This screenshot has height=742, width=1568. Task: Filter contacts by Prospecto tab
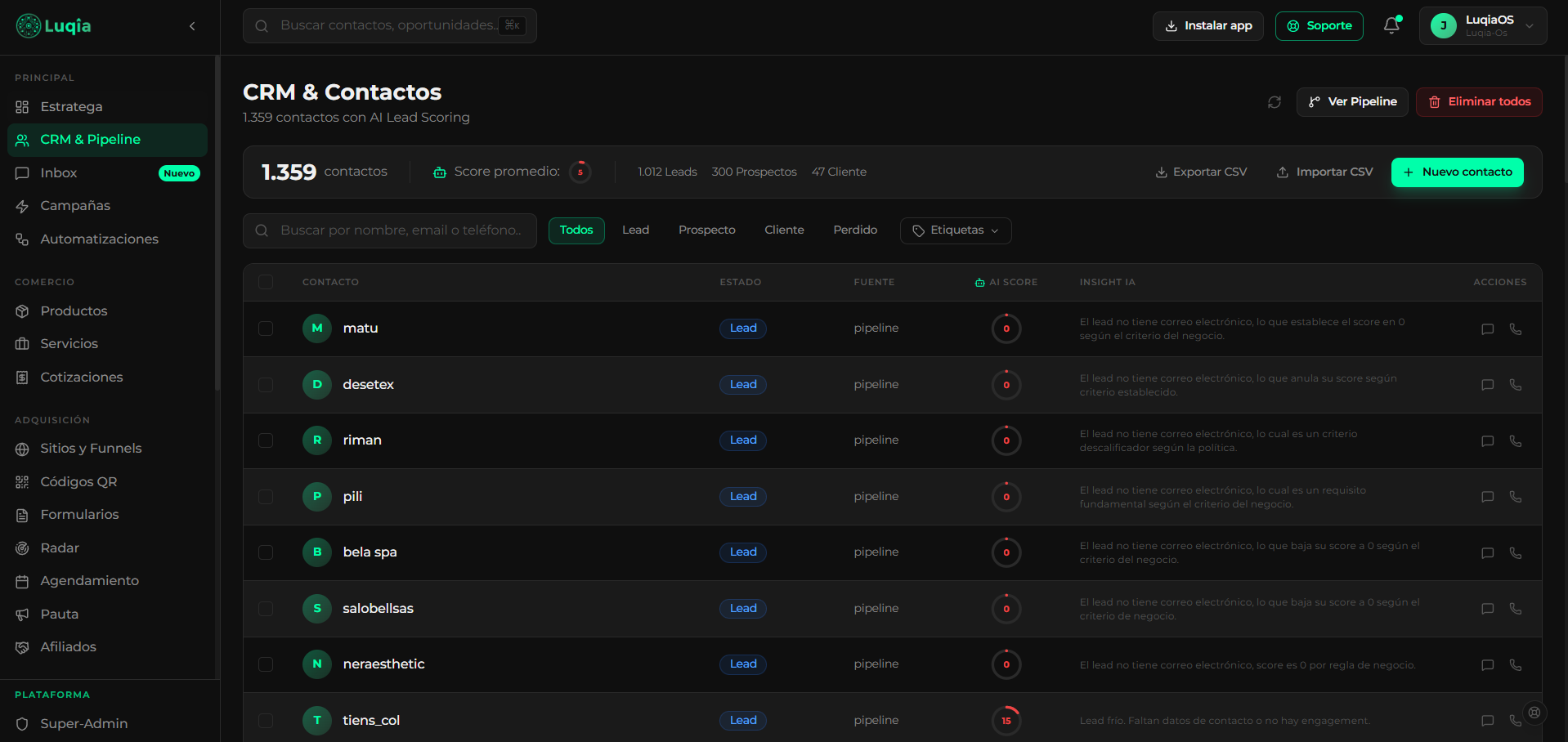pyautogui.click(x=707, y=230)
